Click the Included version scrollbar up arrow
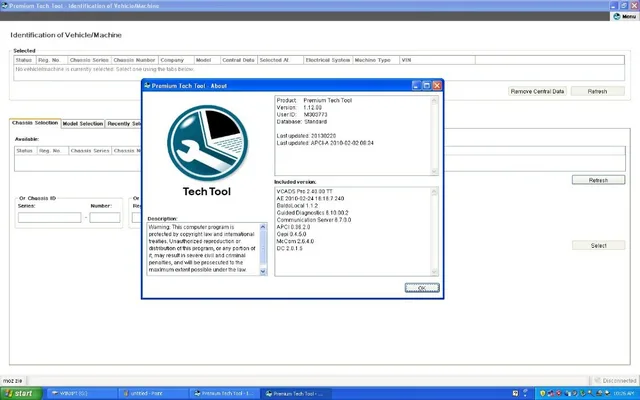This screenshot has height=400, width=640. click(434, 191)
